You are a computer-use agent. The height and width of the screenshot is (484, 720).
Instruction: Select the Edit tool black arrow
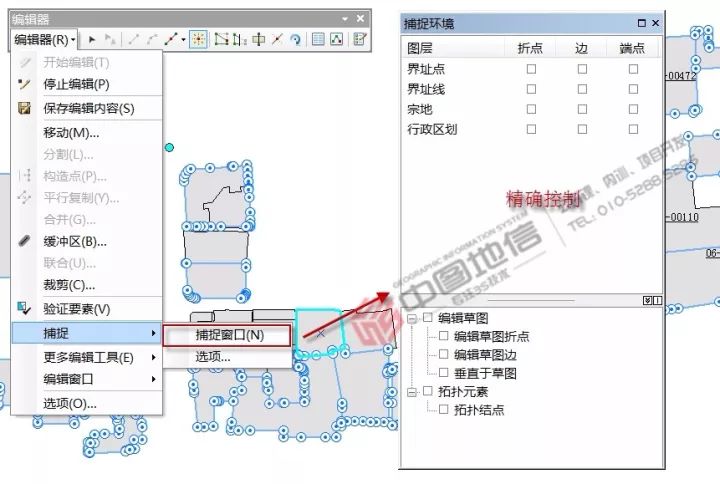(92, 40)
